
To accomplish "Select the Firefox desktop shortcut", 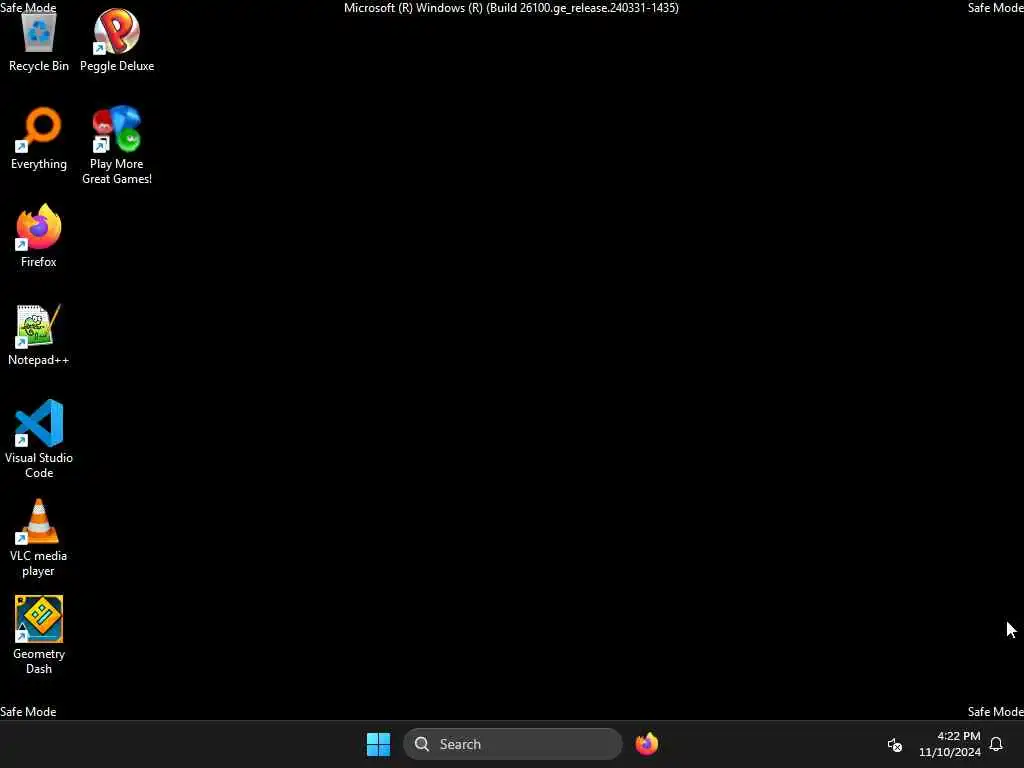I will (39, 236).
